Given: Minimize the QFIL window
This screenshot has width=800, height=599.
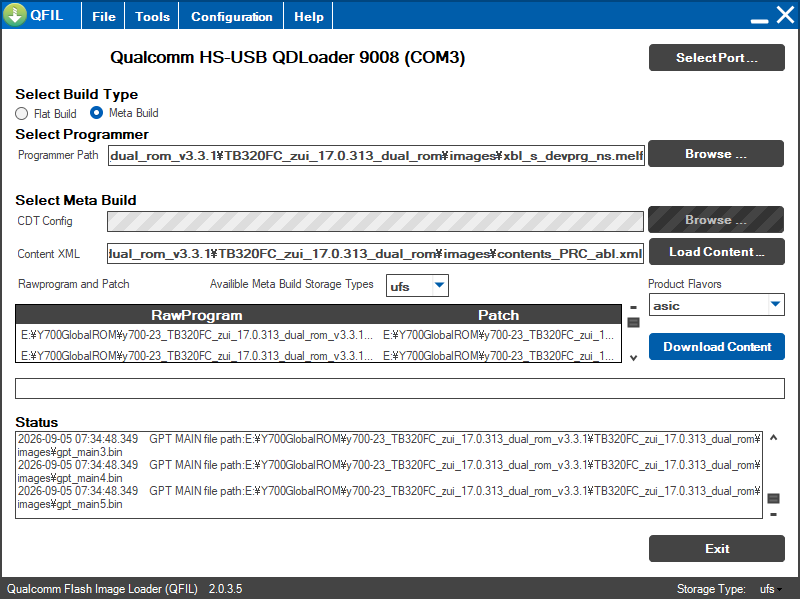Looking at the screenshot, I should (759, 21).
